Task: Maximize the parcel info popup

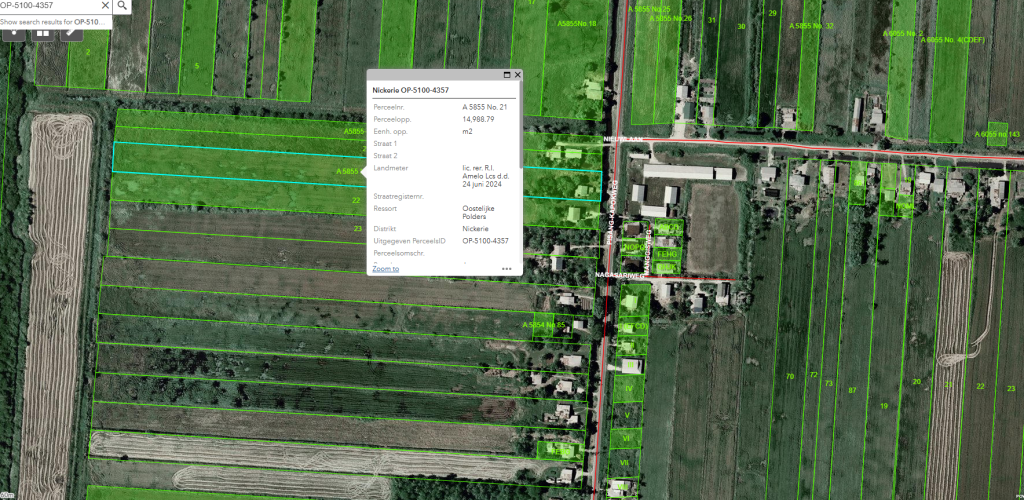Action: (x=506, y=75)
